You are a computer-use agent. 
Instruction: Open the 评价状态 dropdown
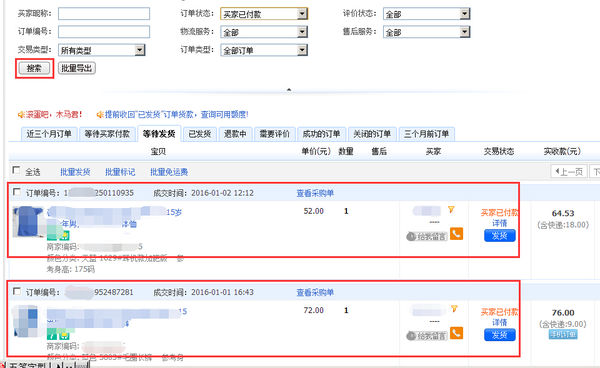(x=426, y=14)
